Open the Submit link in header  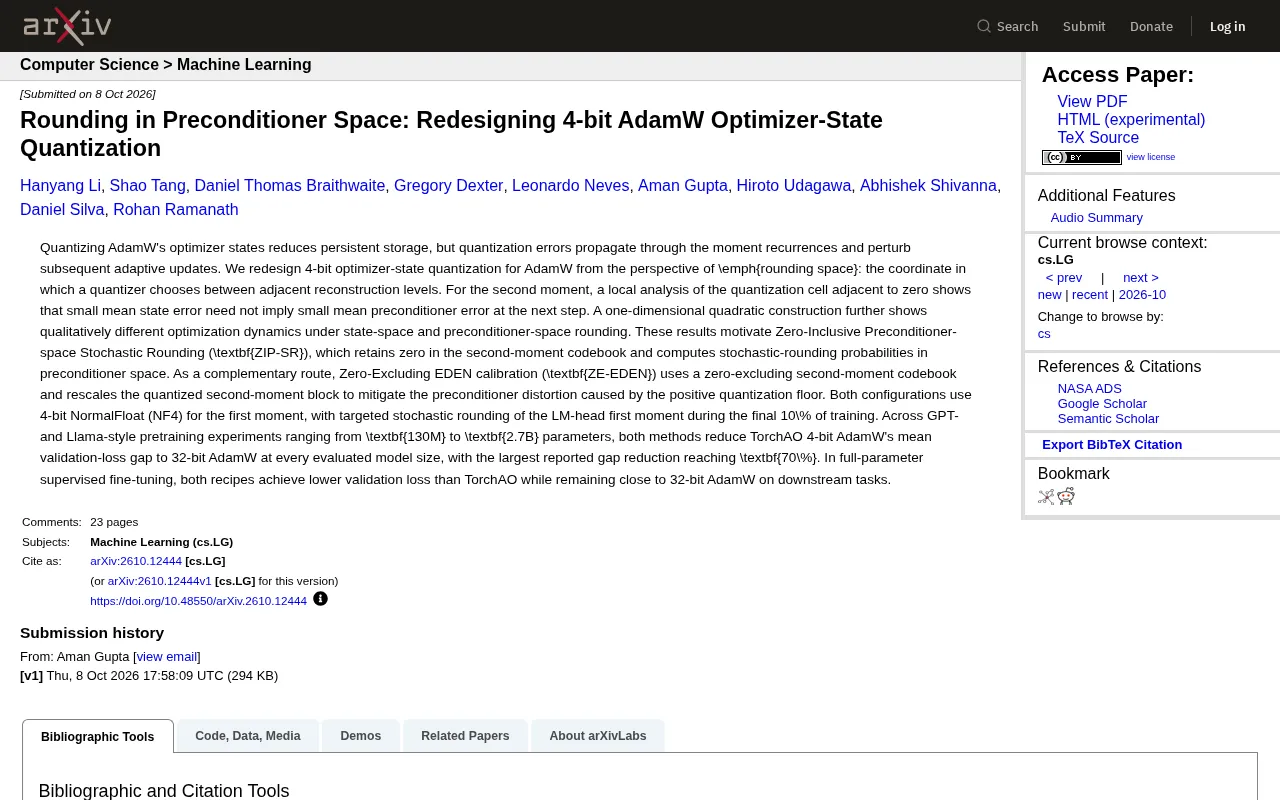pyautogui.click(x=1084, y=26)
